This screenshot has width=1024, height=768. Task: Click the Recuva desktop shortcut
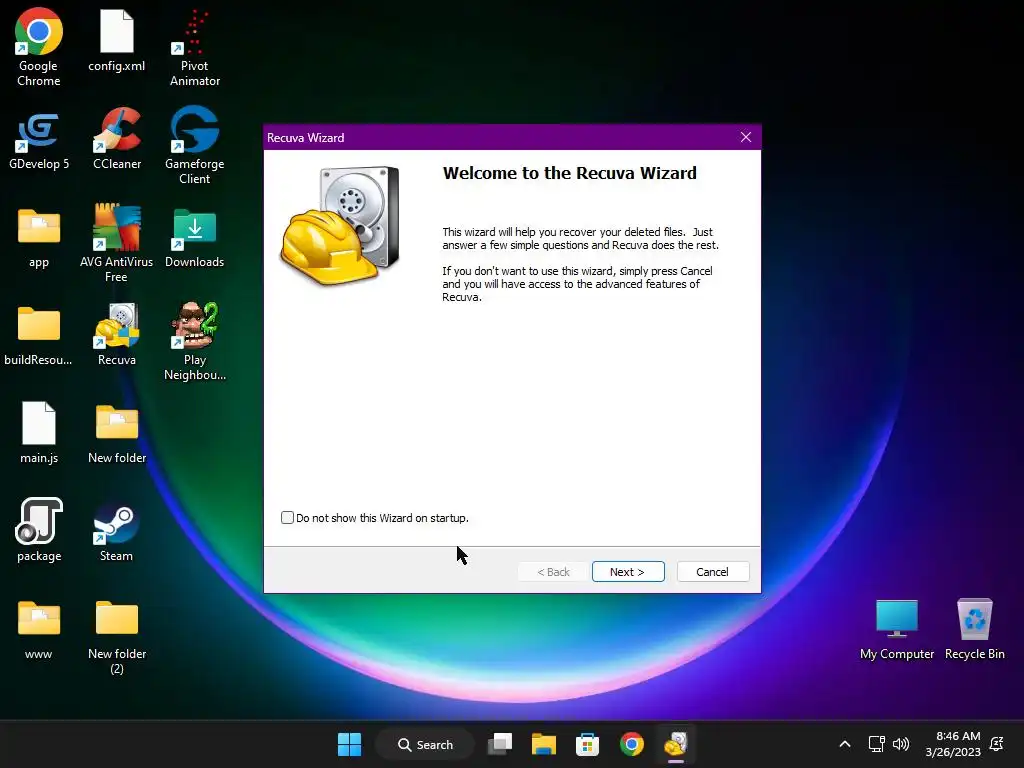click(x=116, y=334)
